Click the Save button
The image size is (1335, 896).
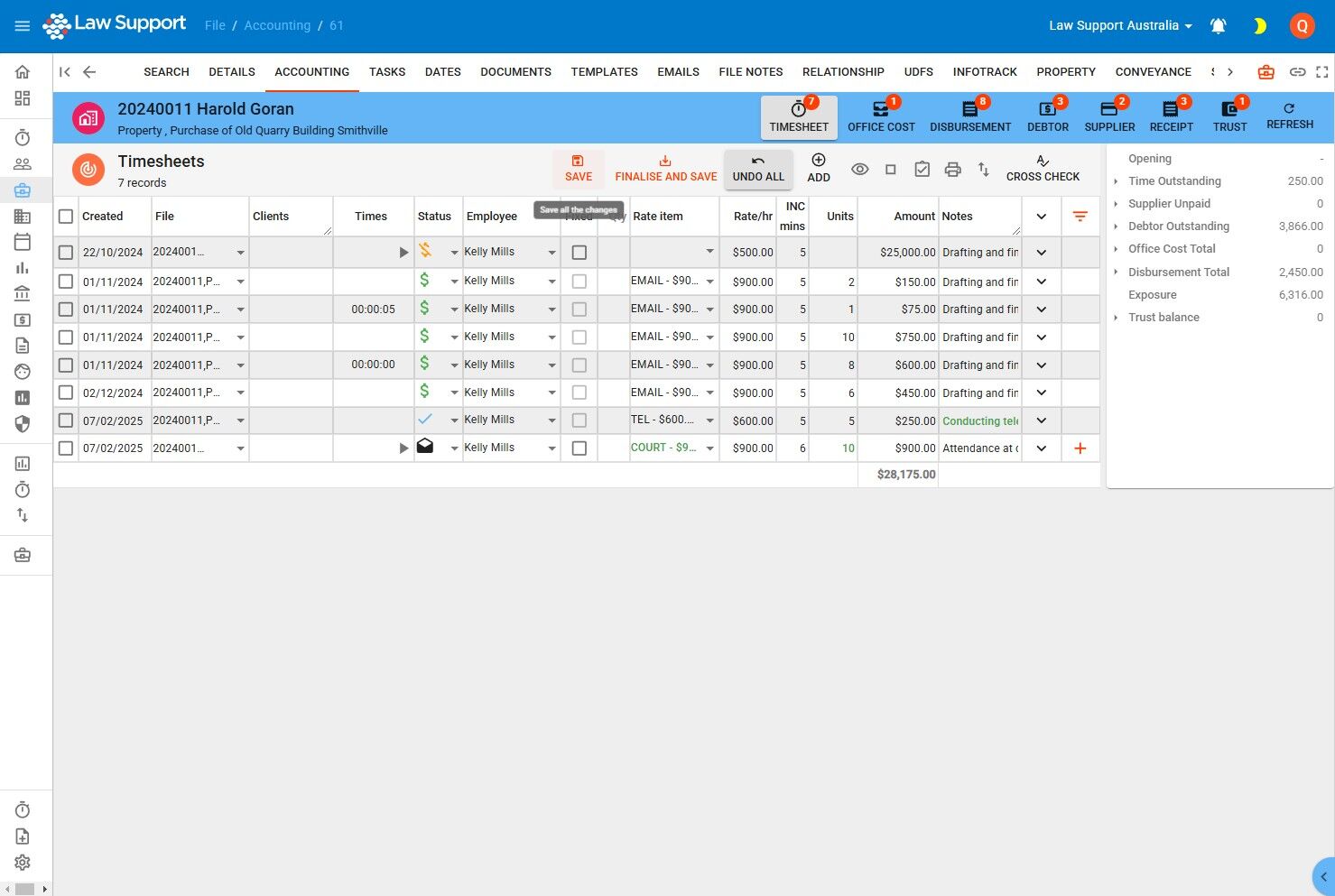tap(579, 169)
